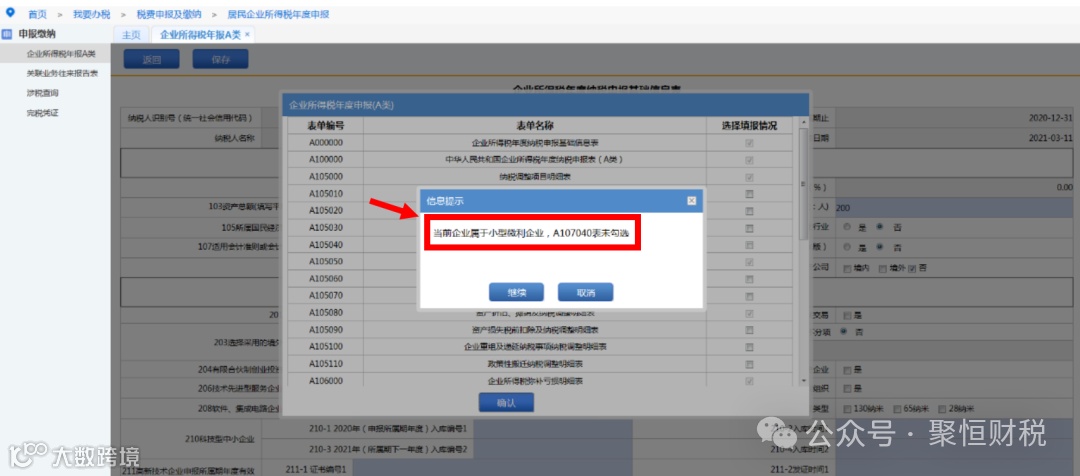This screenshot has height=476, width=1080.
Task: Click the 2020-12-31 end date value
Action: pos(1050,118)
